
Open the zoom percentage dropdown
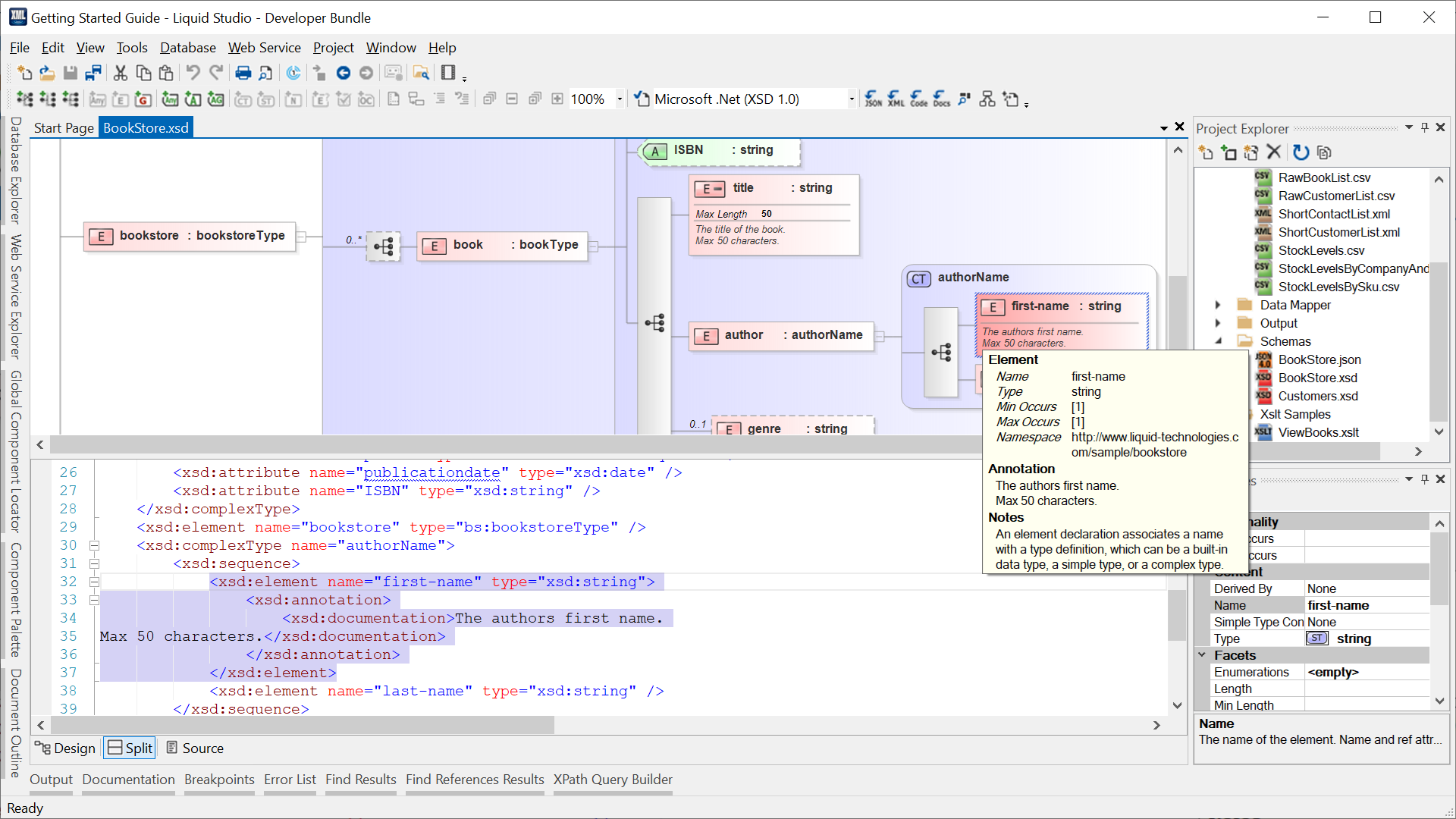pos(620,99)
